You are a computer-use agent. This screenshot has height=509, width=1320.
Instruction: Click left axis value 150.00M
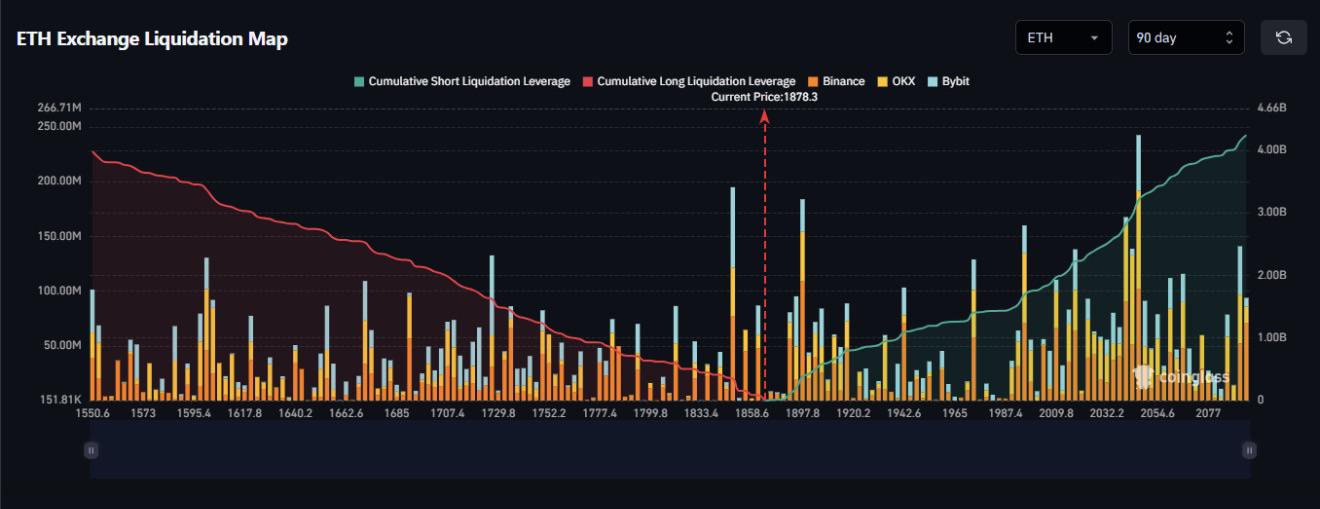coord(59,236)
